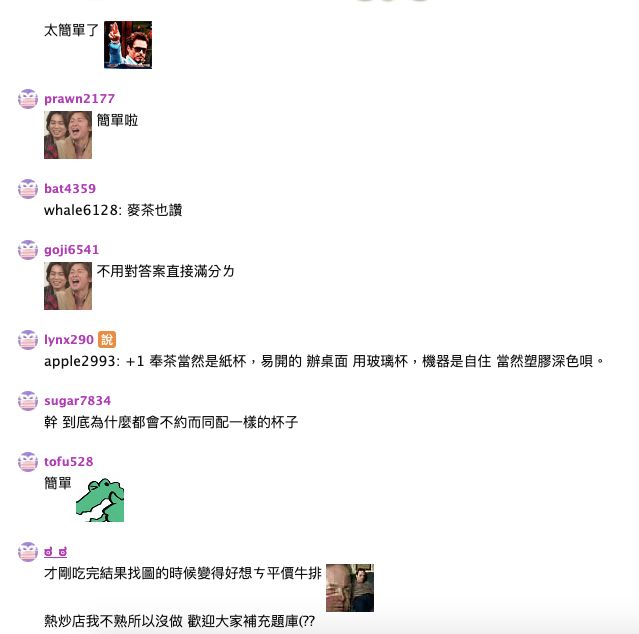639x634 pixels.
Task: Open goji6541's username link
Action: 71,250
